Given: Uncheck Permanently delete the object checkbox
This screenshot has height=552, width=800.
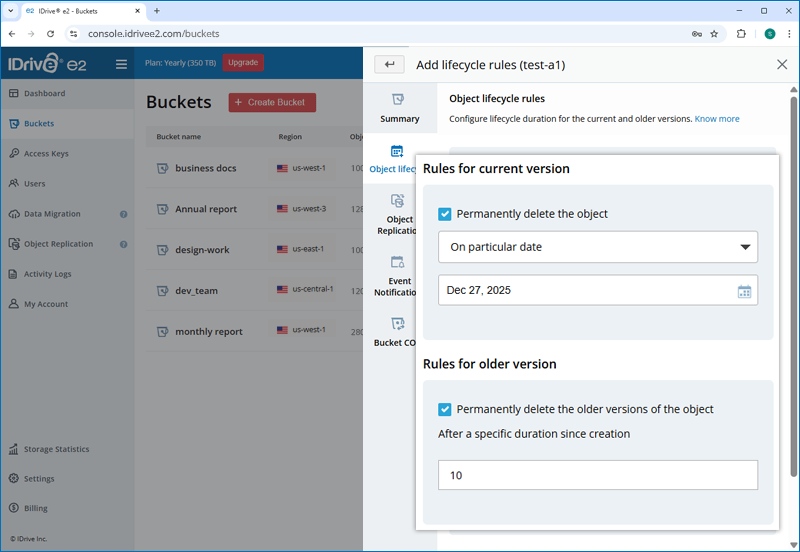Looking at the screenshot, I should click(445, 214).
